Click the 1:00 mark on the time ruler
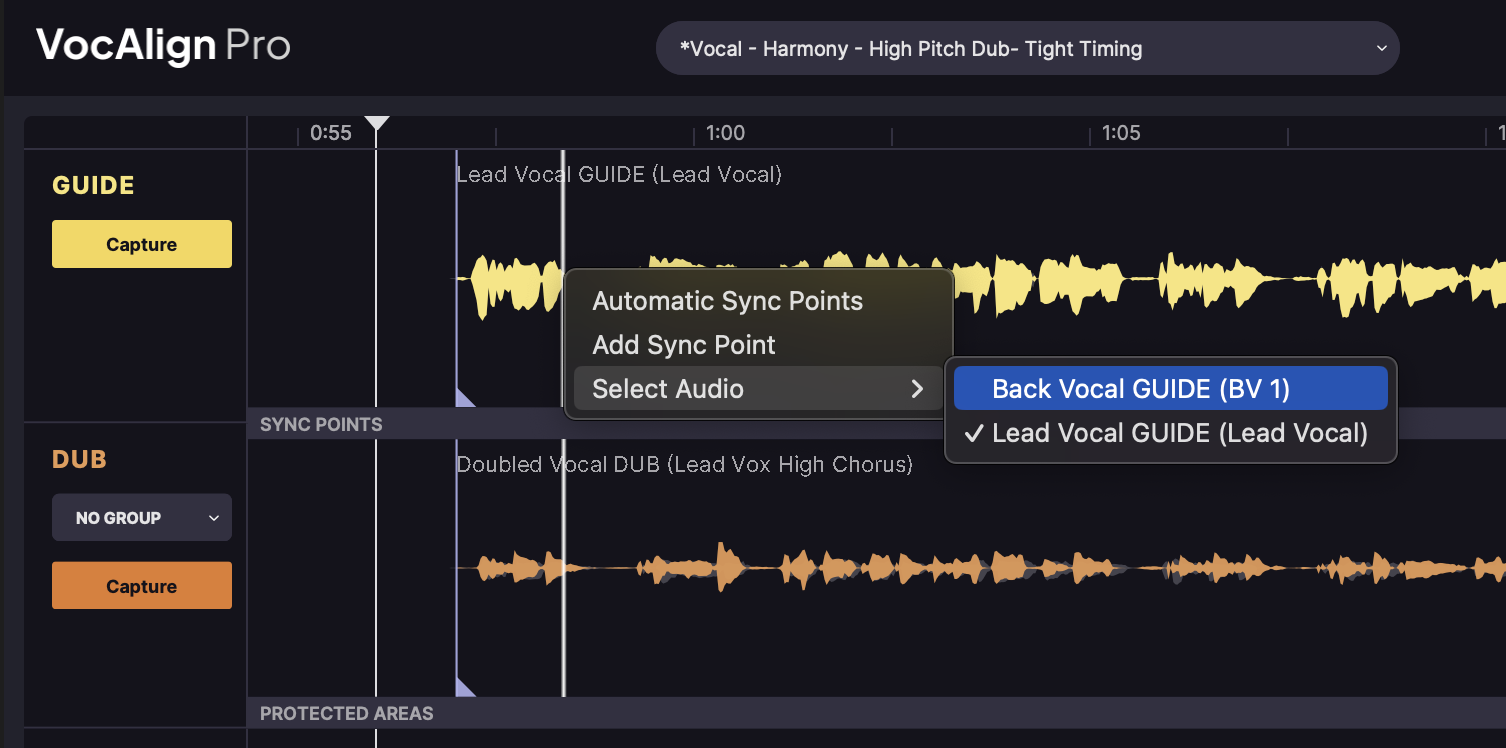The height and width of the screenshot is (748, 1506). click(x=725, y=133)
